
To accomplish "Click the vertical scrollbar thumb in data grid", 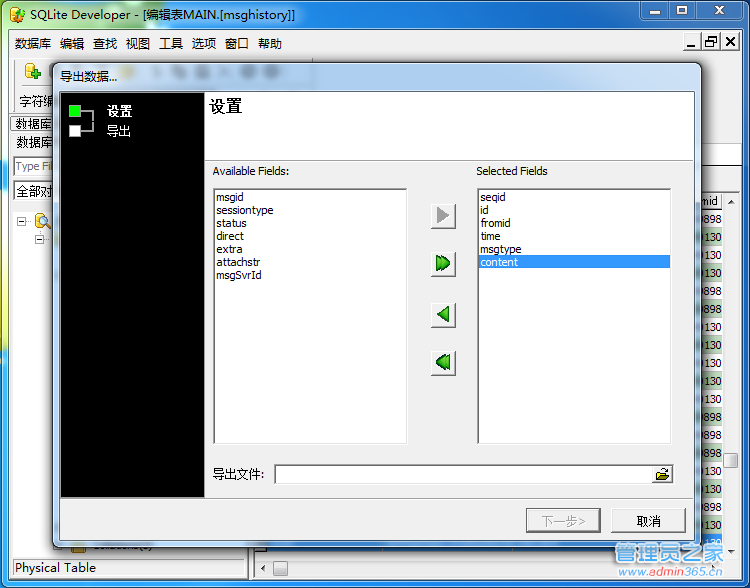I will (x=731, y=460).
